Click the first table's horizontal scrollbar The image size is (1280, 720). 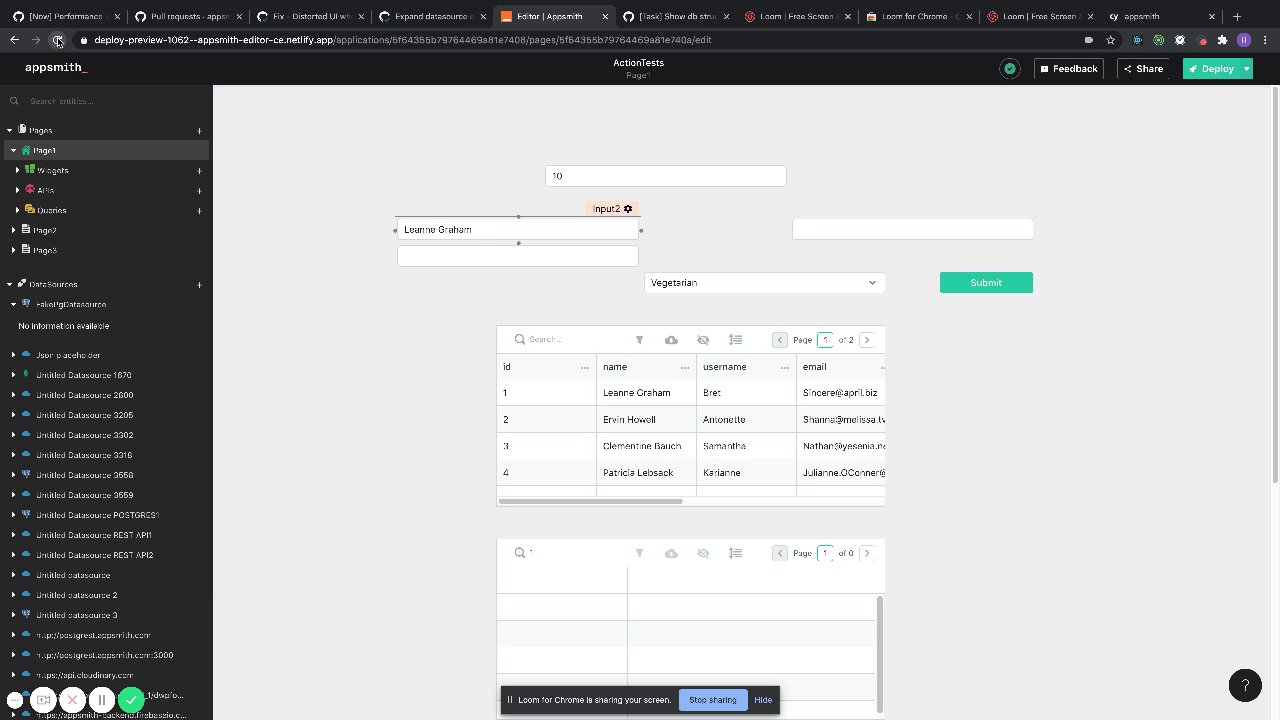[x=590, y=501]
